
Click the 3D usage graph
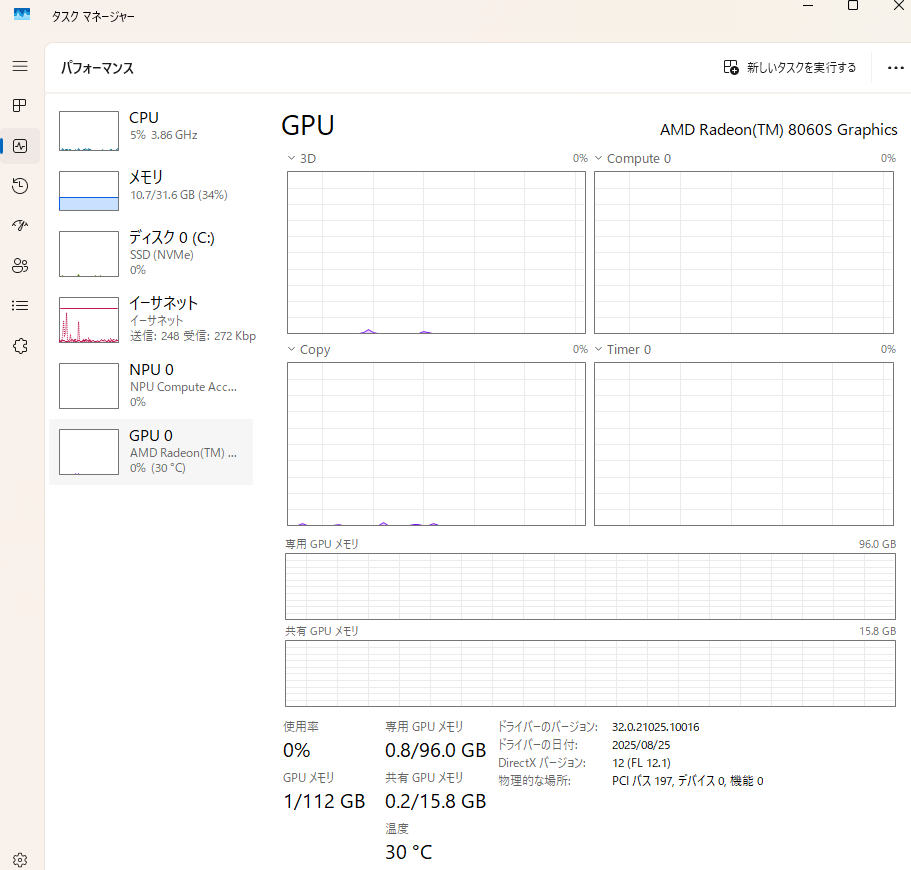(436, 252)
